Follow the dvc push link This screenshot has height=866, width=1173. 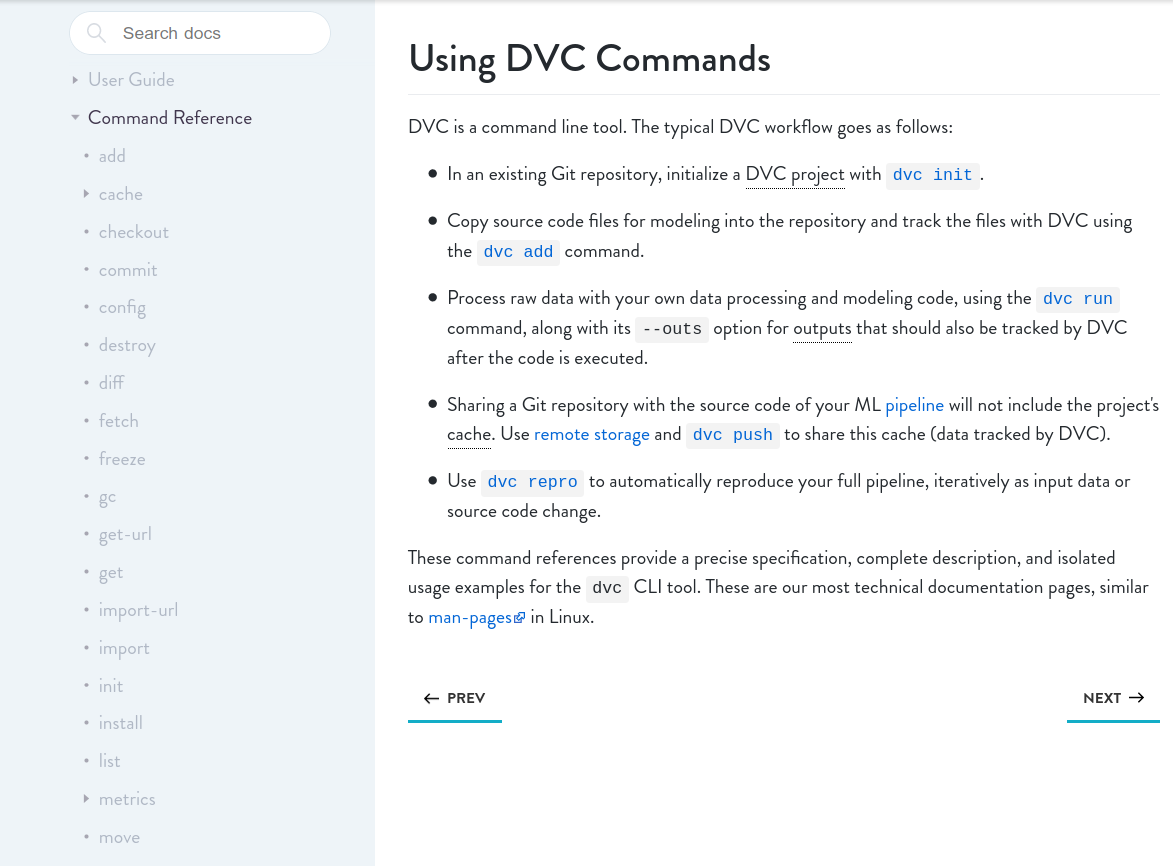point(732,435)
